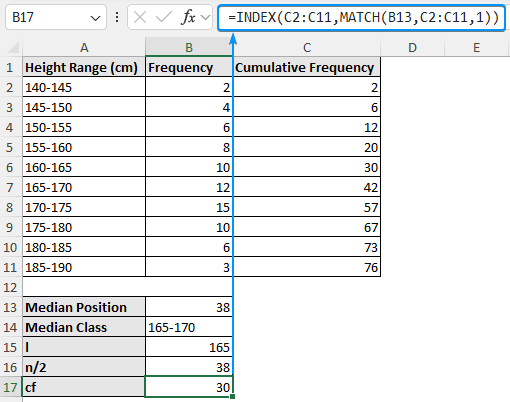Select column E header
Image resolution: width=510 pixels, height=402 pixels.
[x=477, y=47]
